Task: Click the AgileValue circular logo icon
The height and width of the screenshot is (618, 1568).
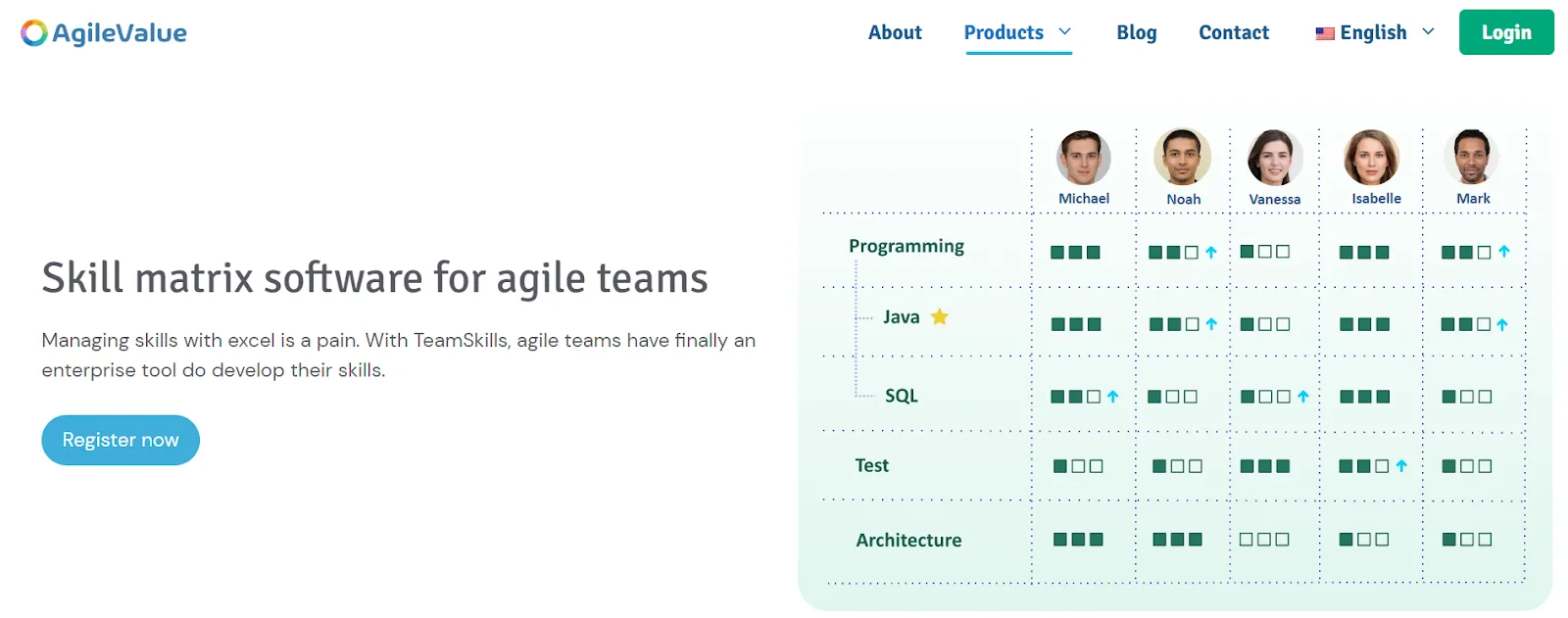Action: 34,33
